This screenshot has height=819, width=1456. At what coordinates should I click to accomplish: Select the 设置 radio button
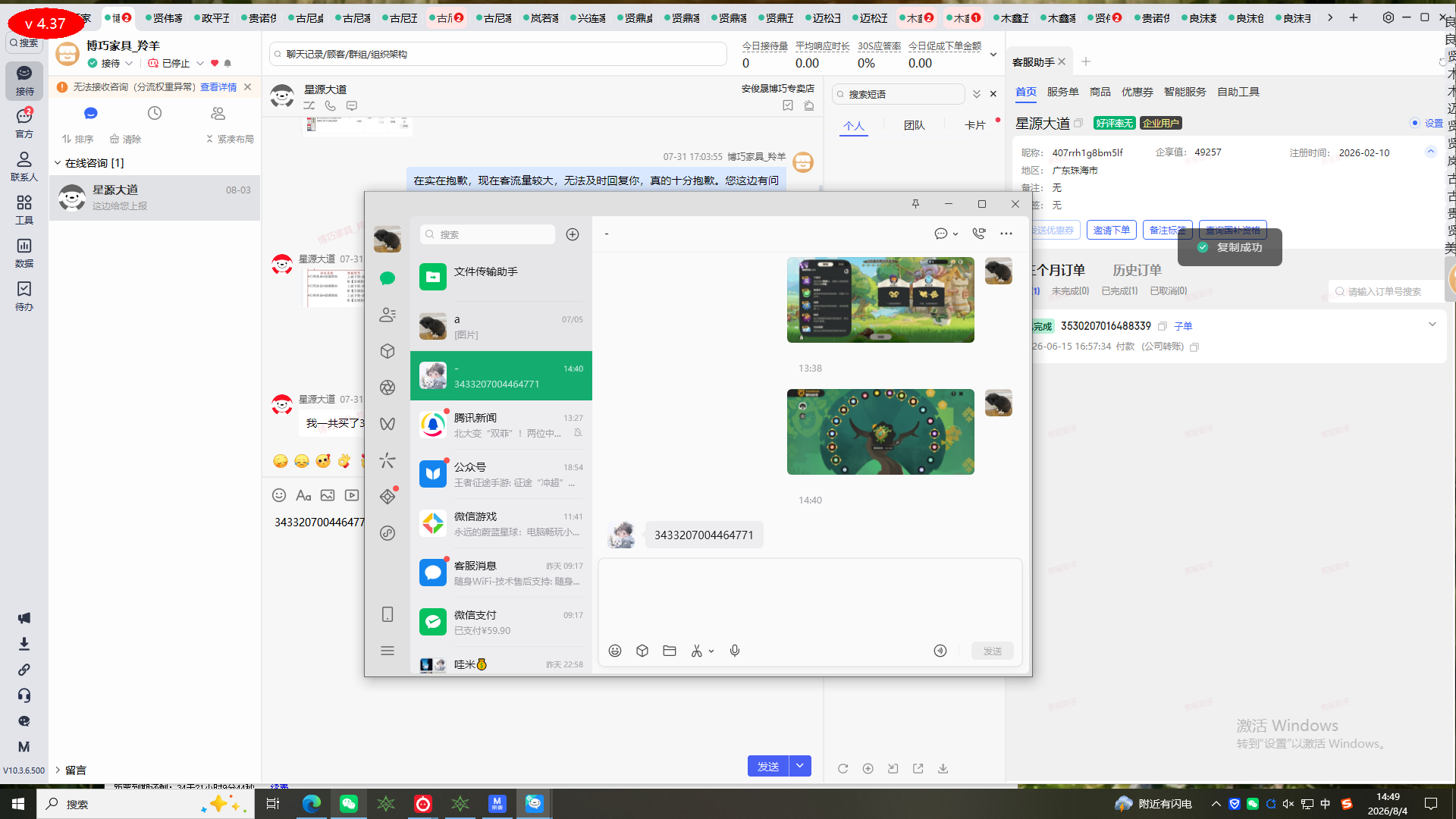pyautogui.click(x=1415, y=123)
